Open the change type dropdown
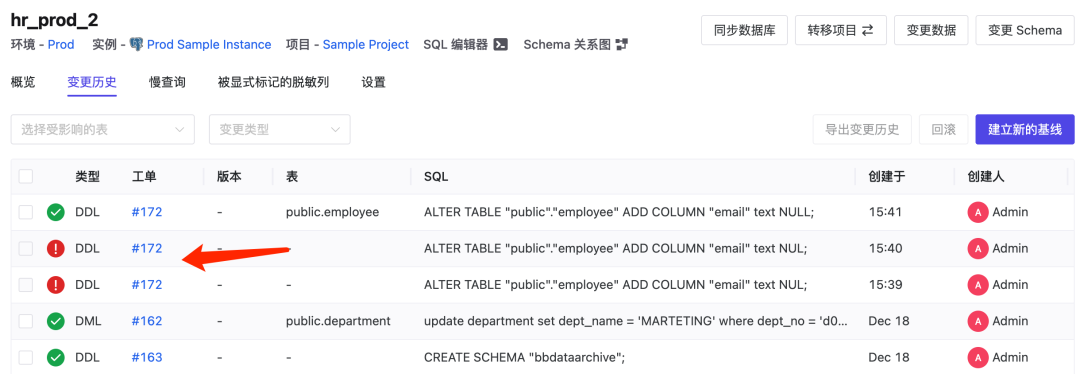 [280, 129]
